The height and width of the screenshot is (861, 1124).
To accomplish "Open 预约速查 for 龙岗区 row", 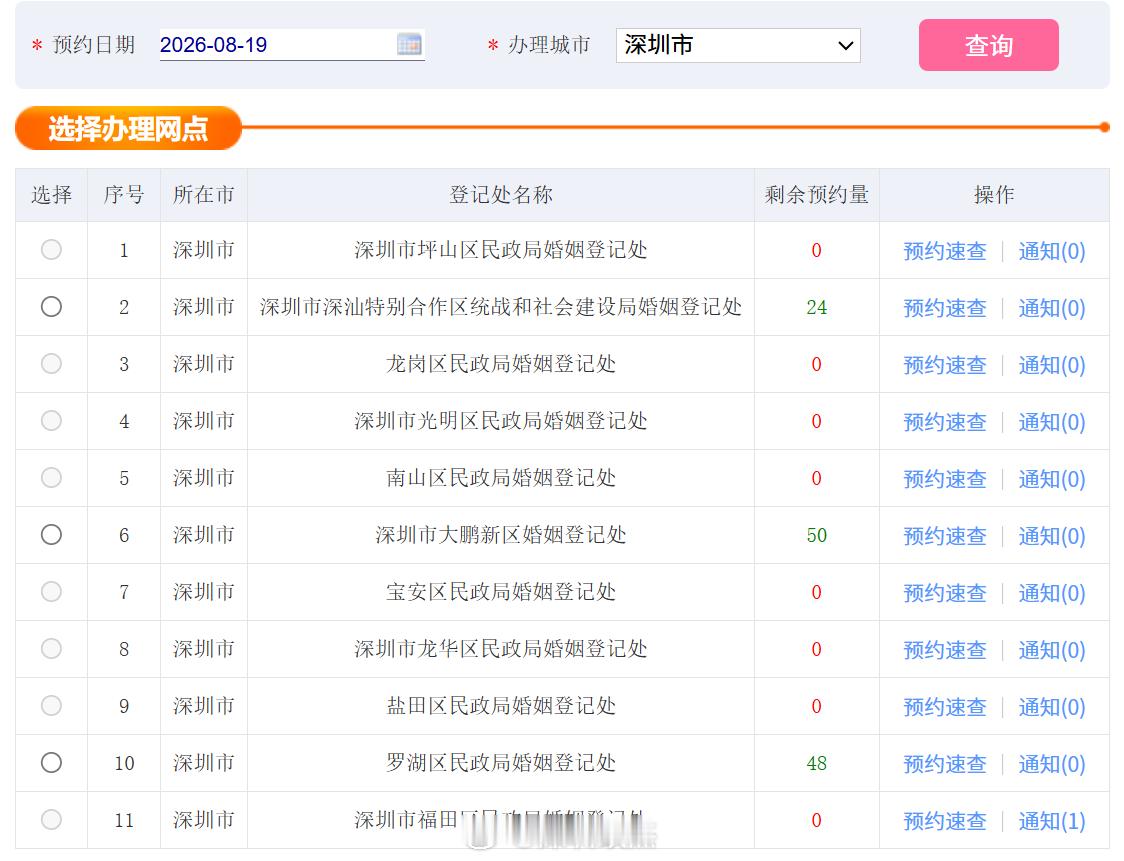I will [x=945, y=365].
